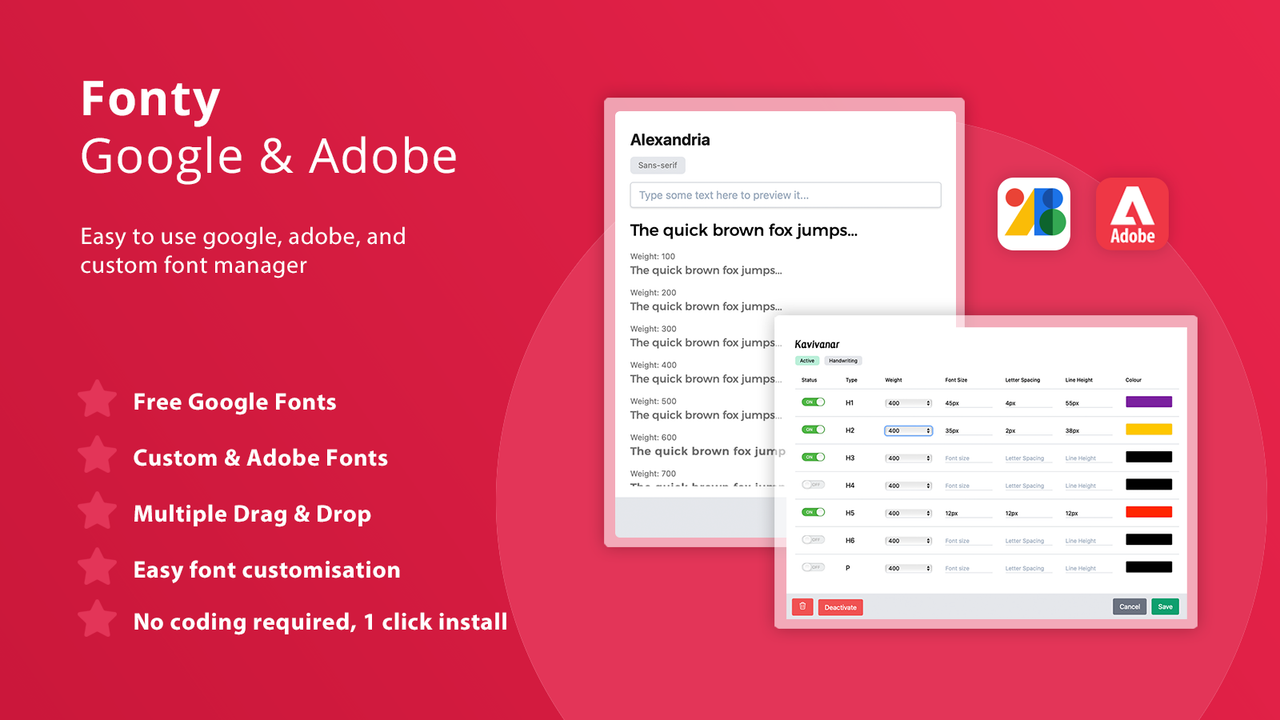Click the Letter Spacing column header
The image size is (1280, 720).
point(1022,380)
